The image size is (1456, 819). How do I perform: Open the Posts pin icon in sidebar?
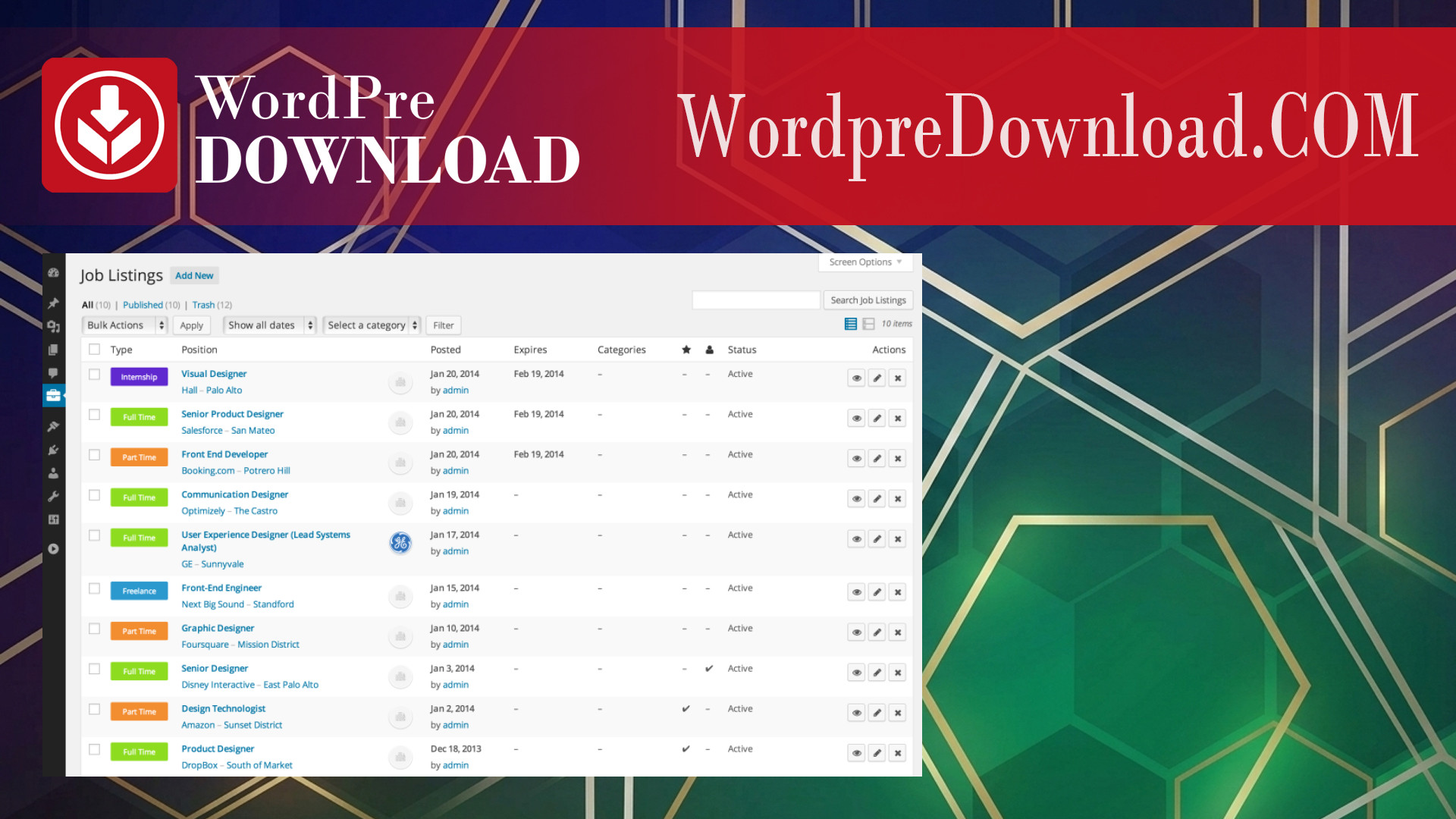53,303
